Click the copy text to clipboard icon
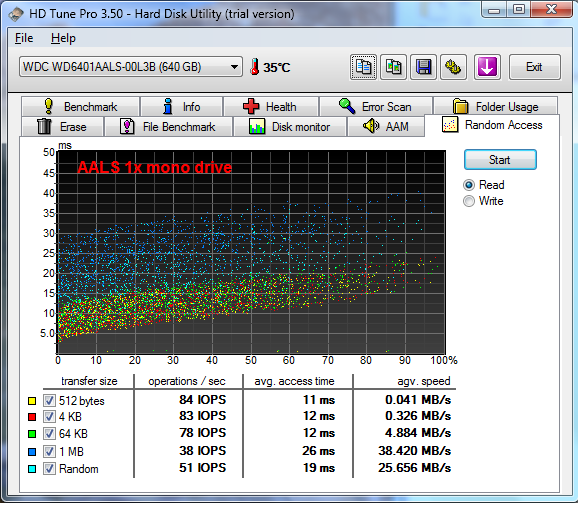This screenshot has width=578, height=505. tap(363, 67)
